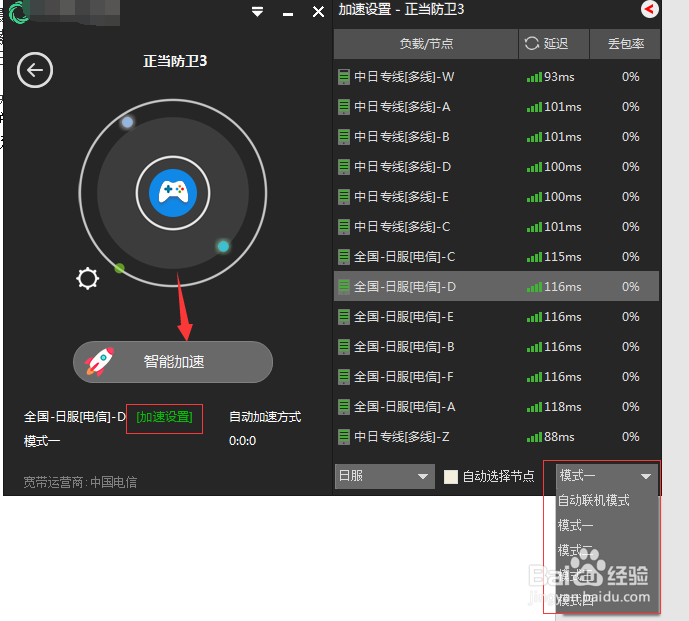Screen dimensions: 689x621
Task: Click server icon of 中日专线[多线]-W
Action: 344,77
